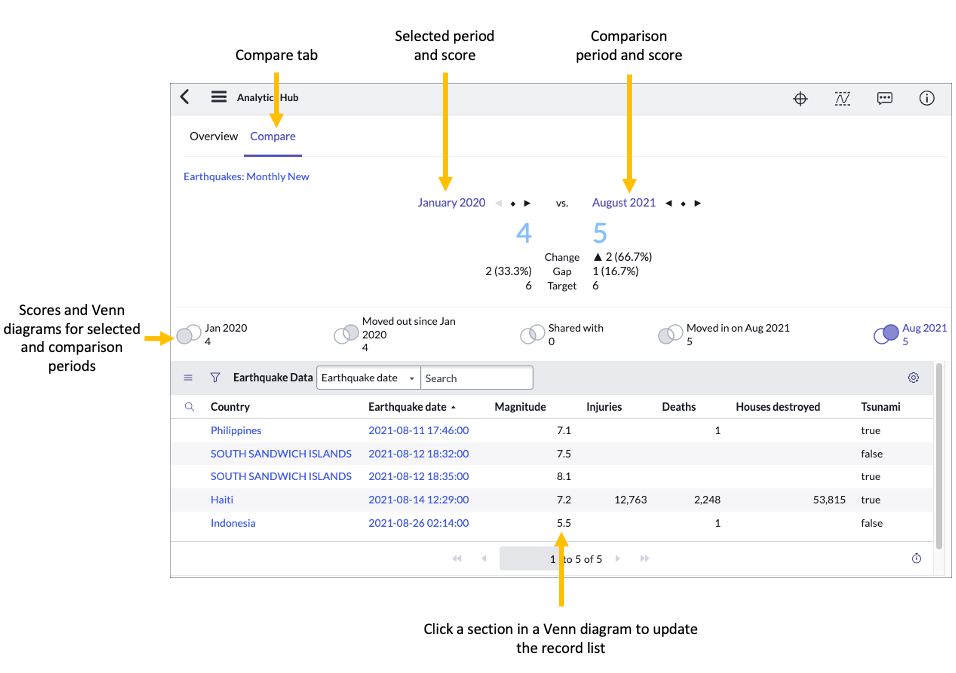The height and width of the screenshot is (673, 956).
Task: Click the Haiti country link in the table
Action: (221, 499)
